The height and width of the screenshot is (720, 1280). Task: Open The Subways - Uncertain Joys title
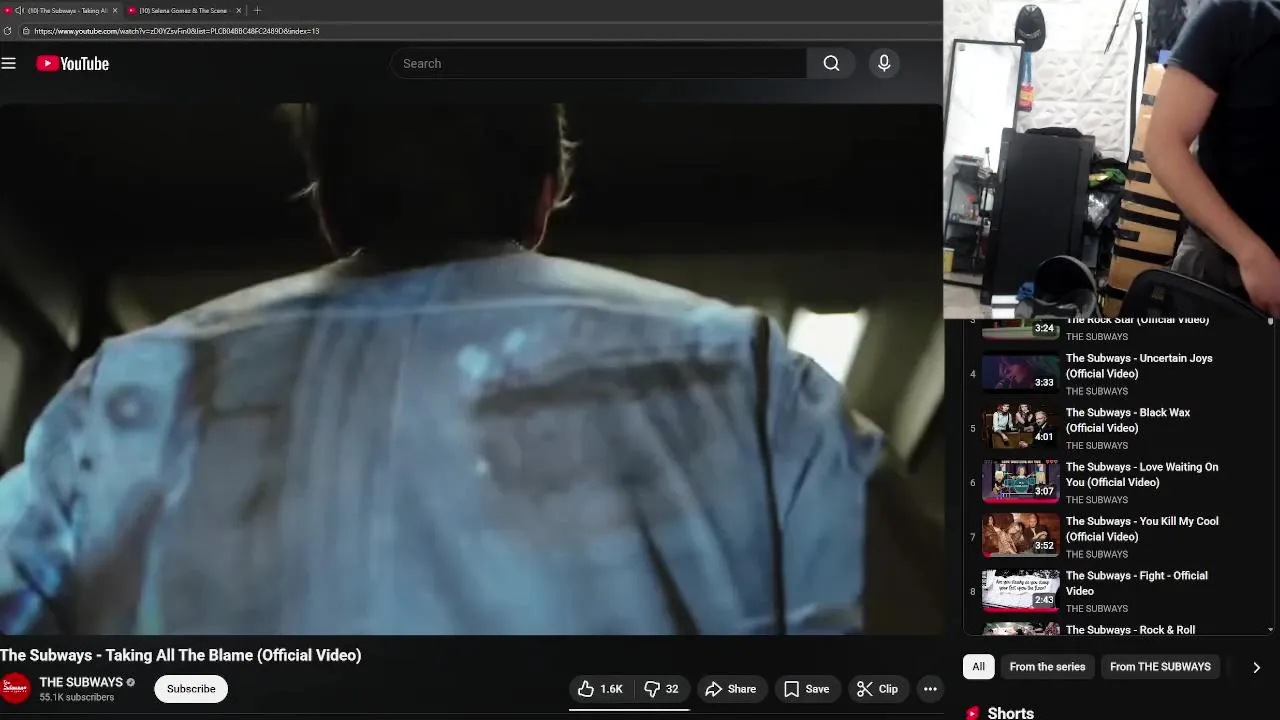(x=1139, y=366)
